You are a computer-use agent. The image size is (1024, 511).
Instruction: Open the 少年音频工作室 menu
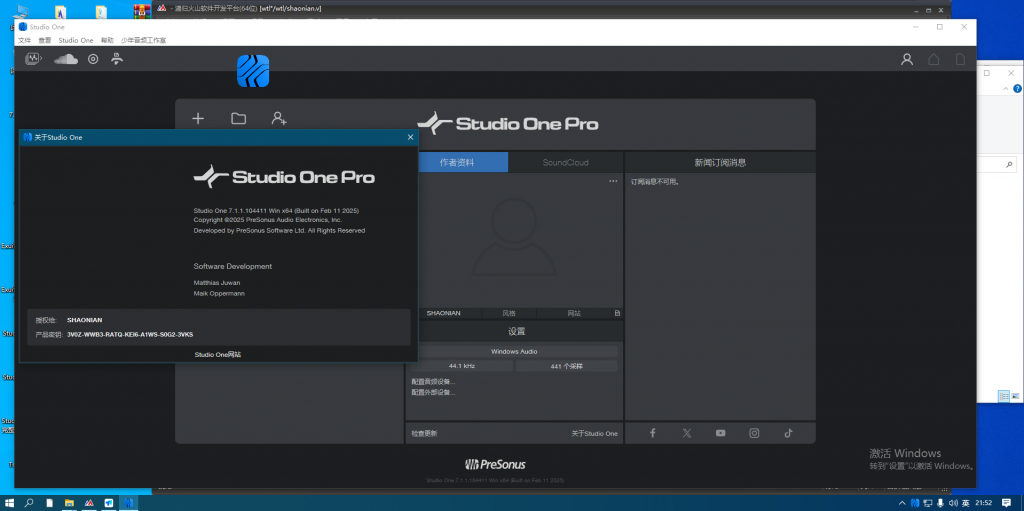143,41
